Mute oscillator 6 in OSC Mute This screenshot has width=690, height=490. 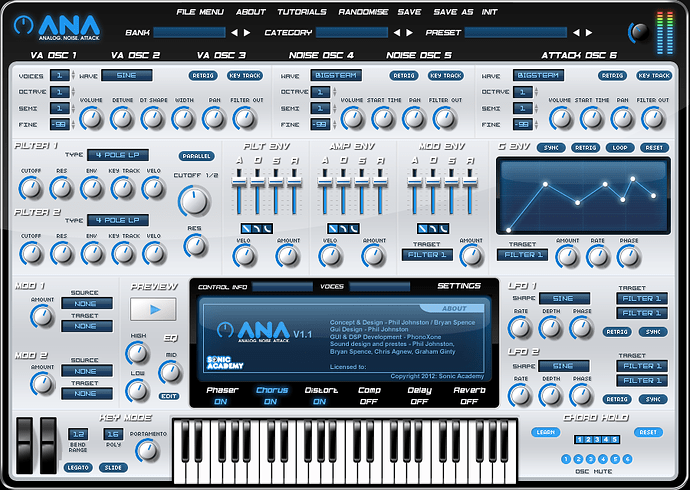pyautogui.click(x=628, y=459)
